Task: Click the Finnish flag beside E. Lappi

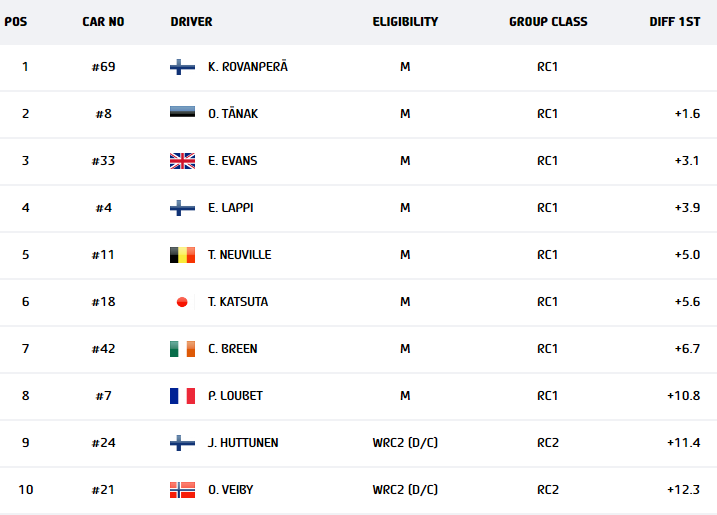Action: point(182,208)
